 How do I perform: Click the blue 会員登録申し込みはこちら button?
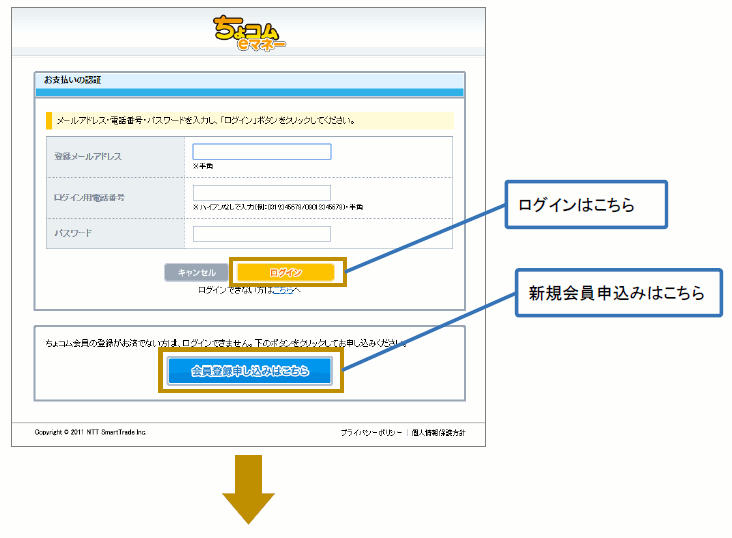click(x=250, y=370)
